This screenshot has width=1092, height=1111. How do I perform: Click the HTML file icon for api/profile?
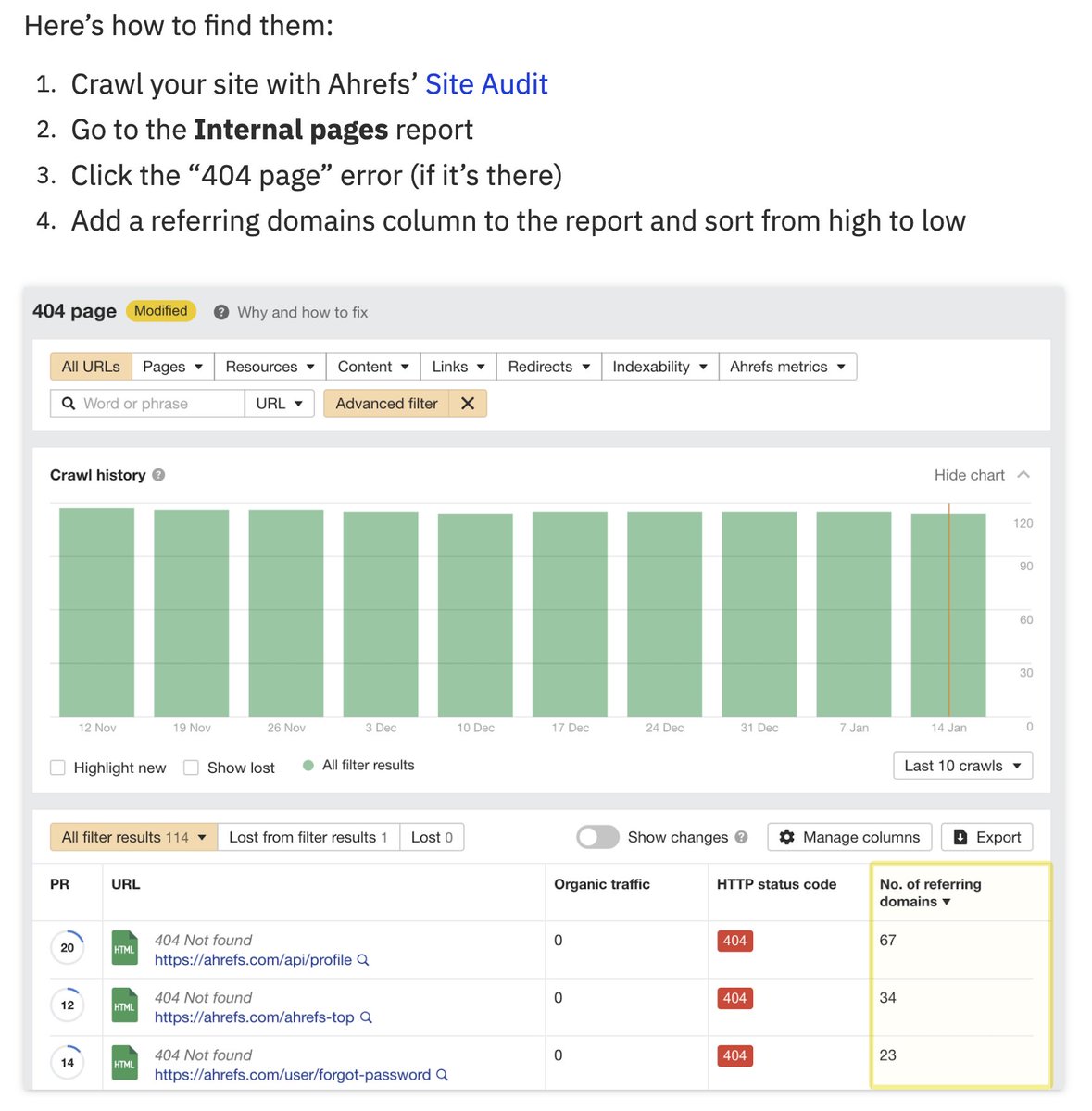click(x=124, y=948)
